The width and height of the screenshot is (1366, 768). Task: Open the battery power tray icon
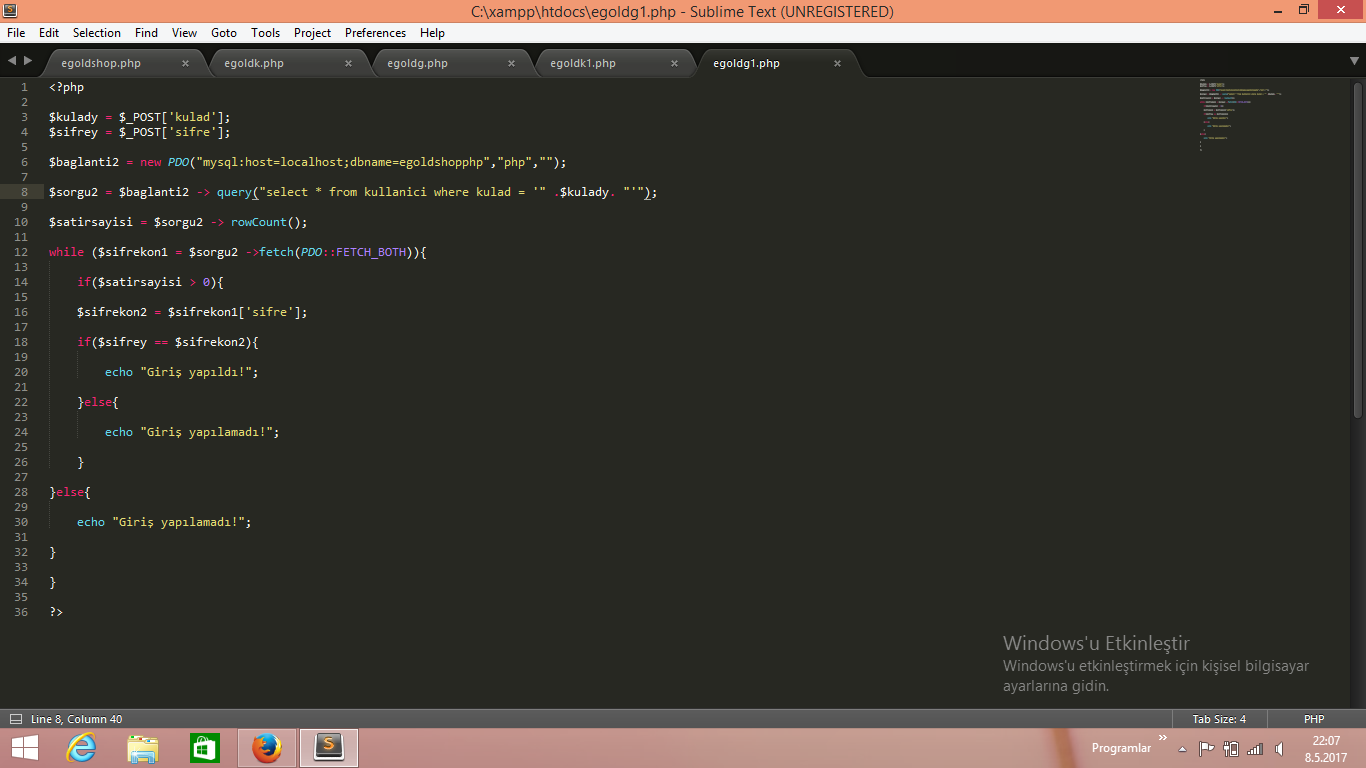coord(1231,748)
